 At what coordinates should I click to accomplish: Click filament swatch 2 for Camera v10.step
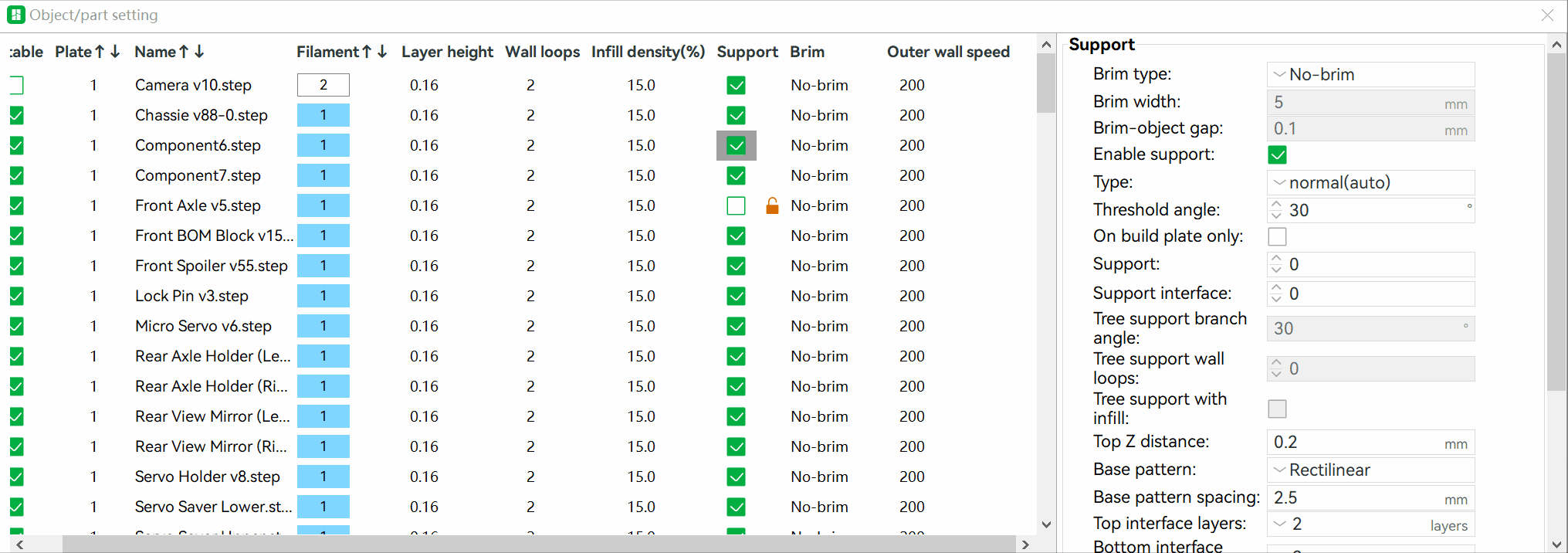[x=323, y=85]
